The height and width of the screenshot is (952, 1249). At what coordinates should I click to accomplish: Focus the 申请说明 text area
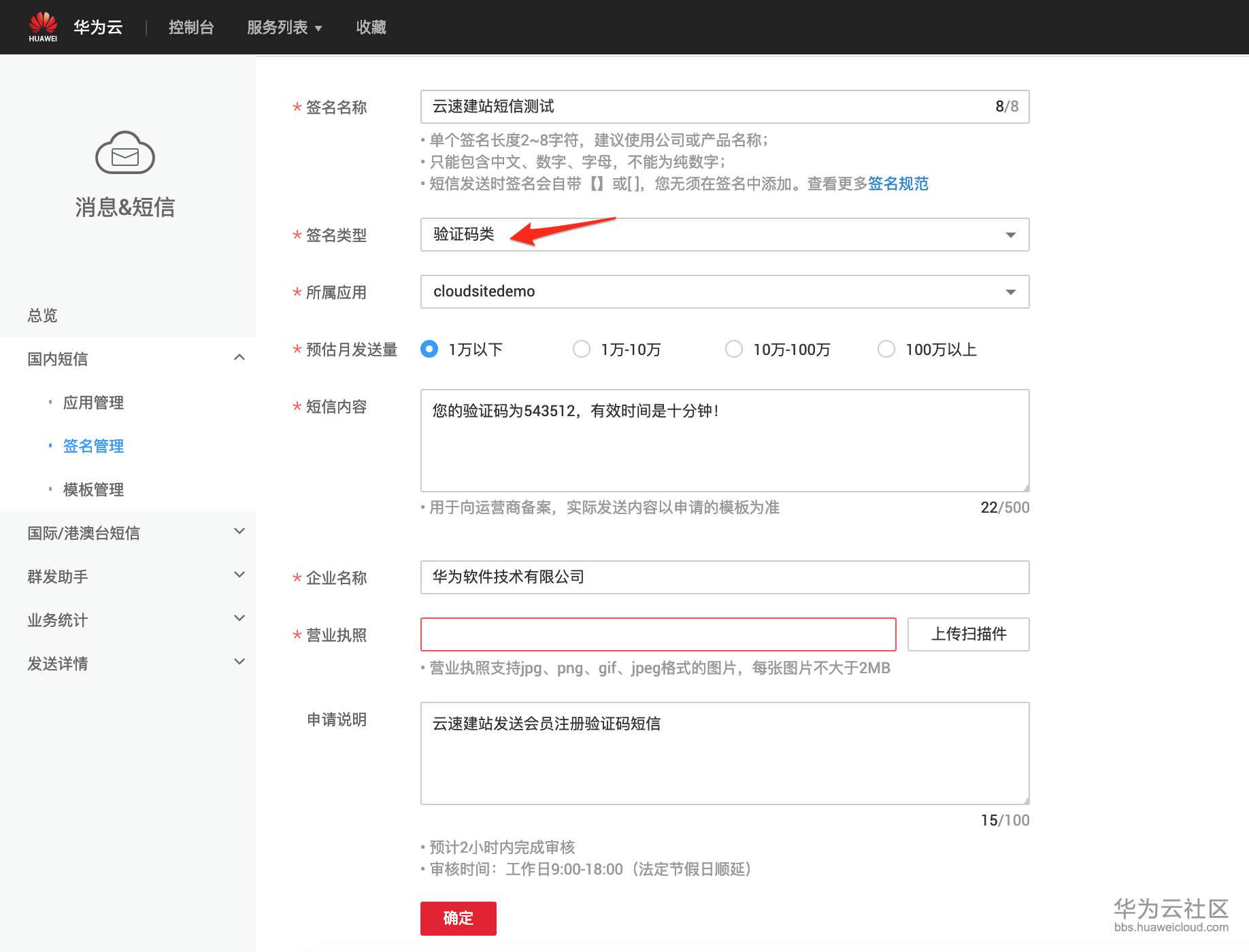(725, 753)
